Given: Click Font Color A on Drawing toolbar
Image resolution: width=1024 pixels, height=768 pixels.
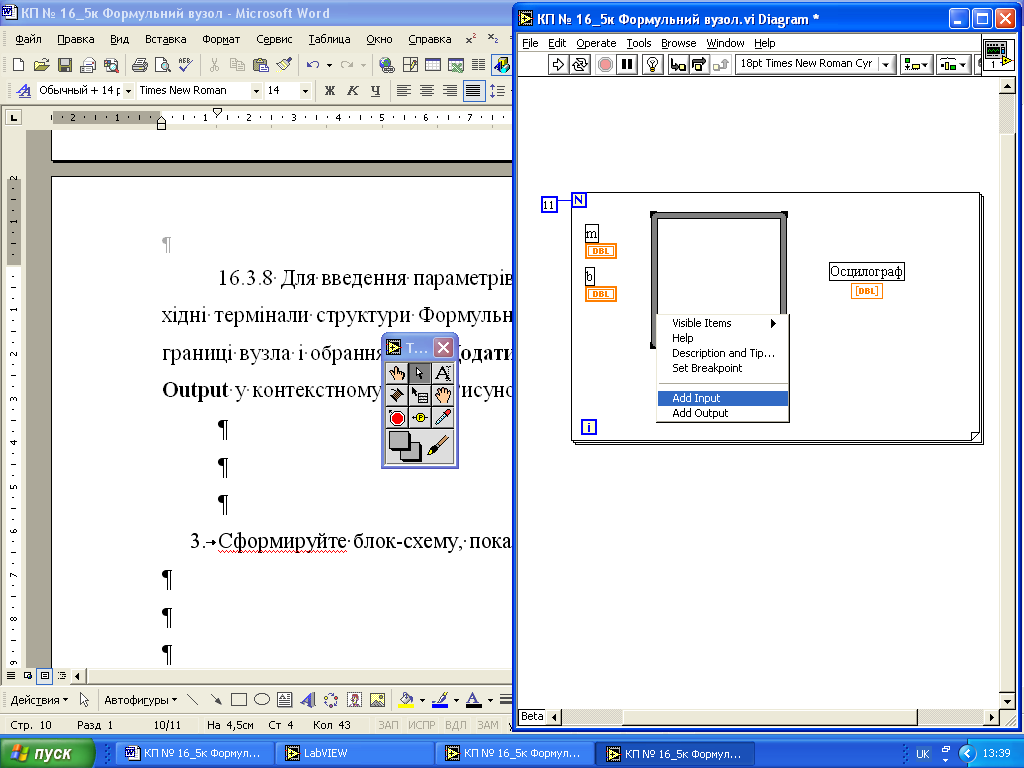Looking at the screenshot, I should point(473,700).
